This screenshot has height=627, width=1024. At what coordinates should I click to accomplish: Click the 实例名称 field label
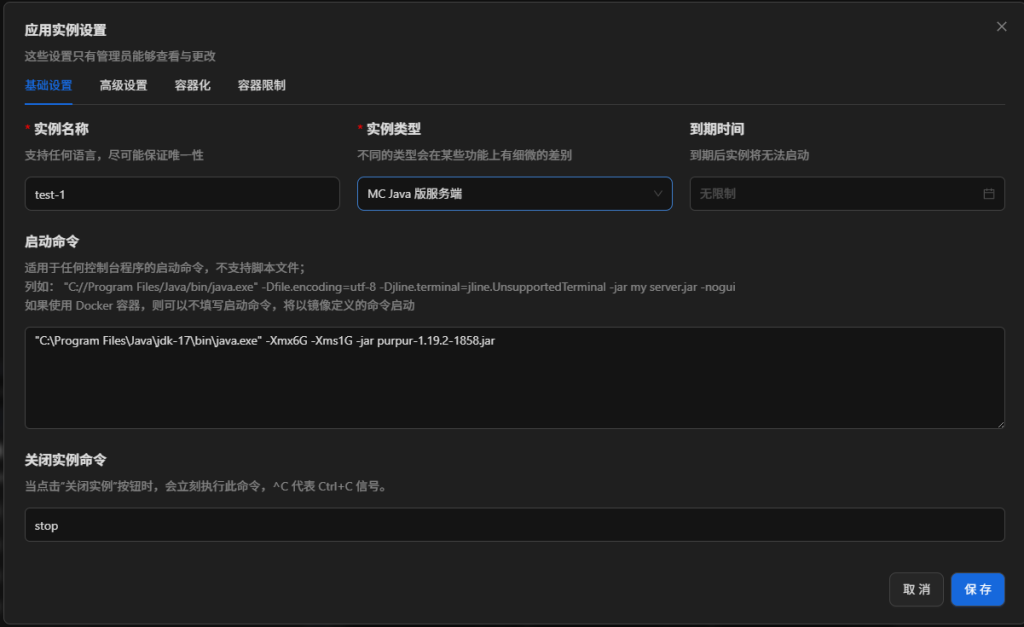pyautogui.click(x=61, y=129)
